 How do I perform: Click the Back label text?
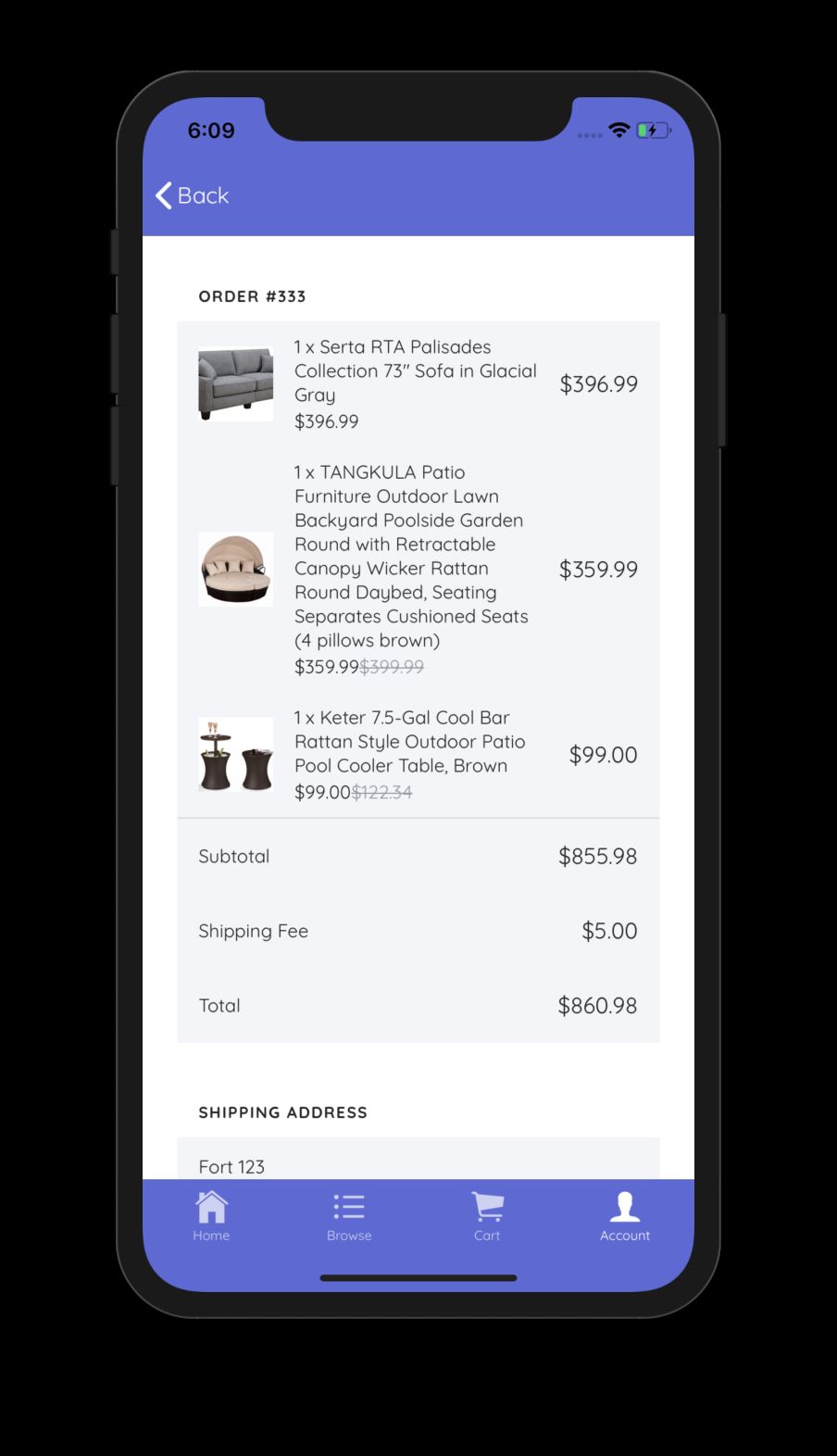click(x=203, y=195)
